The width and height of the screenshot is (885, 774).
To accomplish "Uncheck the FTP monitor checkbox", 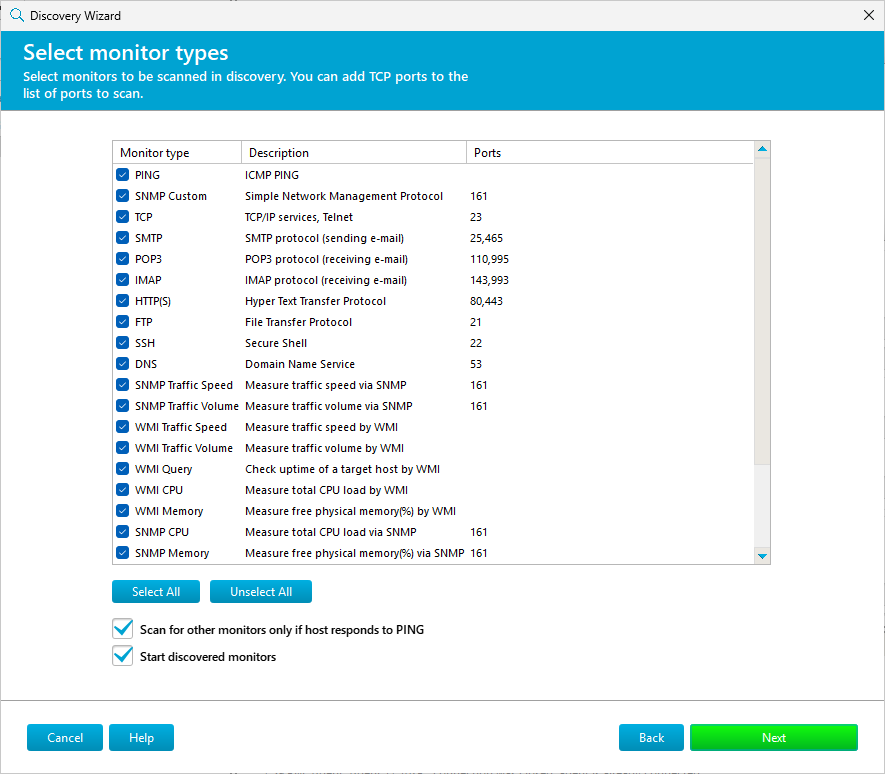I will (122, 322).
